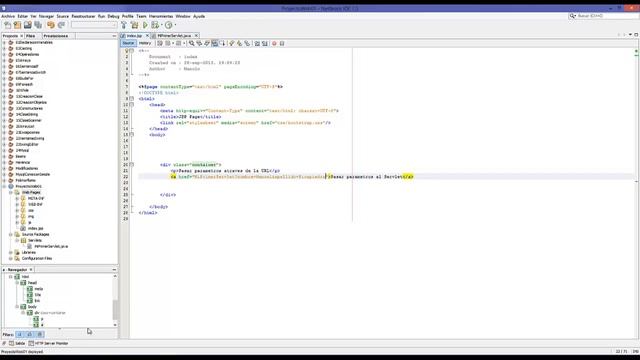640x360 pixels.
Task: Click the Clean and Build icon
Action: click(x=134, y=25)
